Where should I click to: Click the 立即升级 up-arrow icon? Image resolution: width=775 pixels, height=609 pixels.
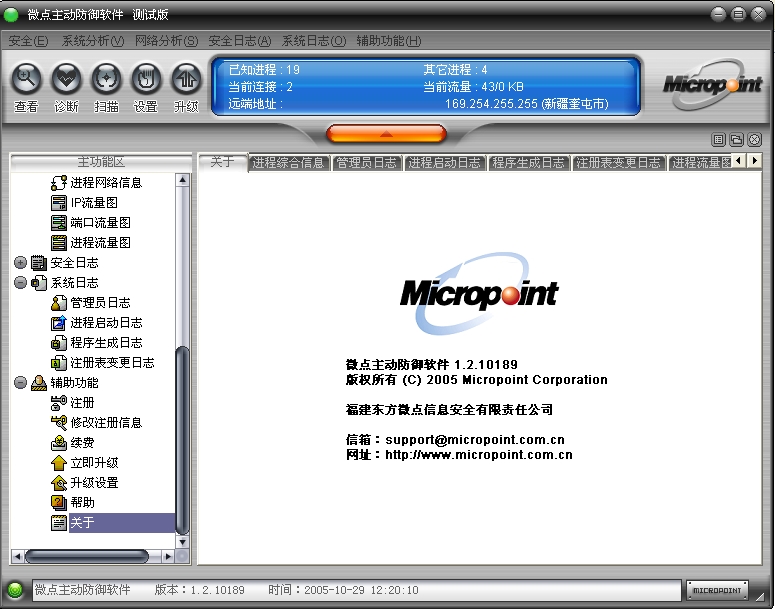point(59,463)
